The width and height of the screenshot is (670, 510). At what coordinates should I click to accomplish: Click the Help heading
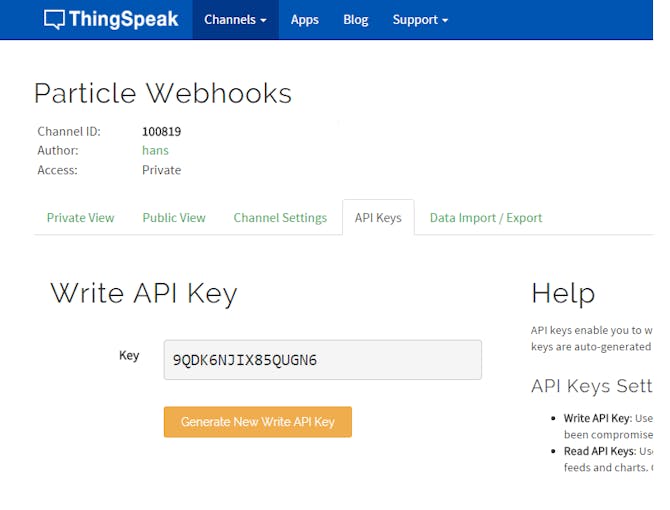coord(563,293)
